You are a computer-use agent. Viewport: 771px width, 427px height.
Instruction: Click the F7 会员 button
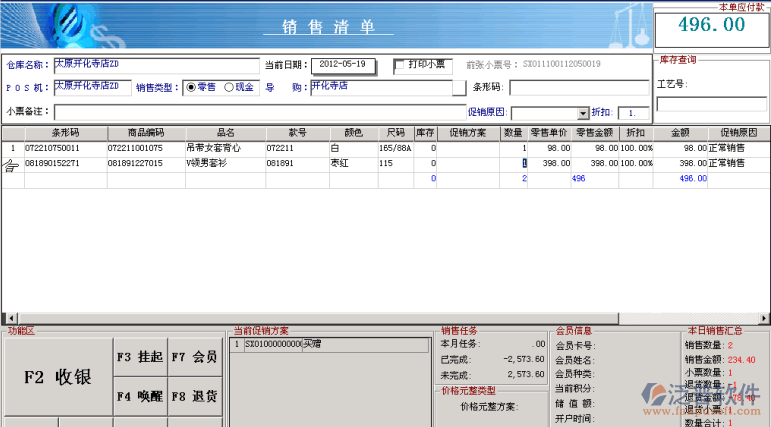click(193, 356)
